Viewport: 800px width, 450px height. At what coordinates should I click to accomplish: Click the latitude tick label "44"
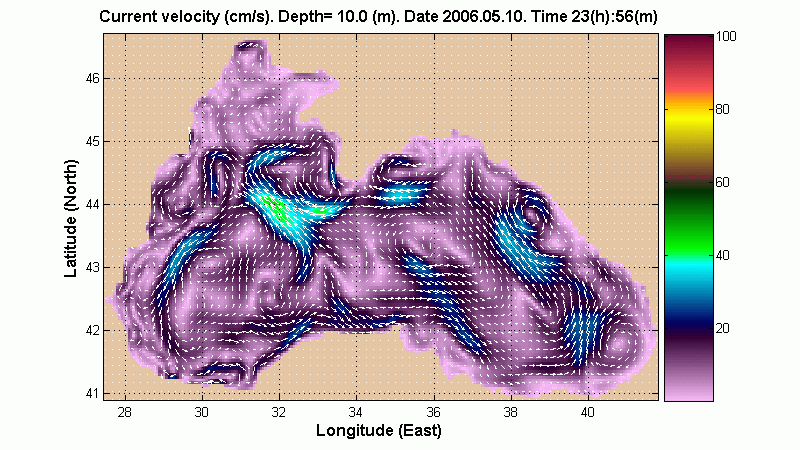(x=92, y=205)
